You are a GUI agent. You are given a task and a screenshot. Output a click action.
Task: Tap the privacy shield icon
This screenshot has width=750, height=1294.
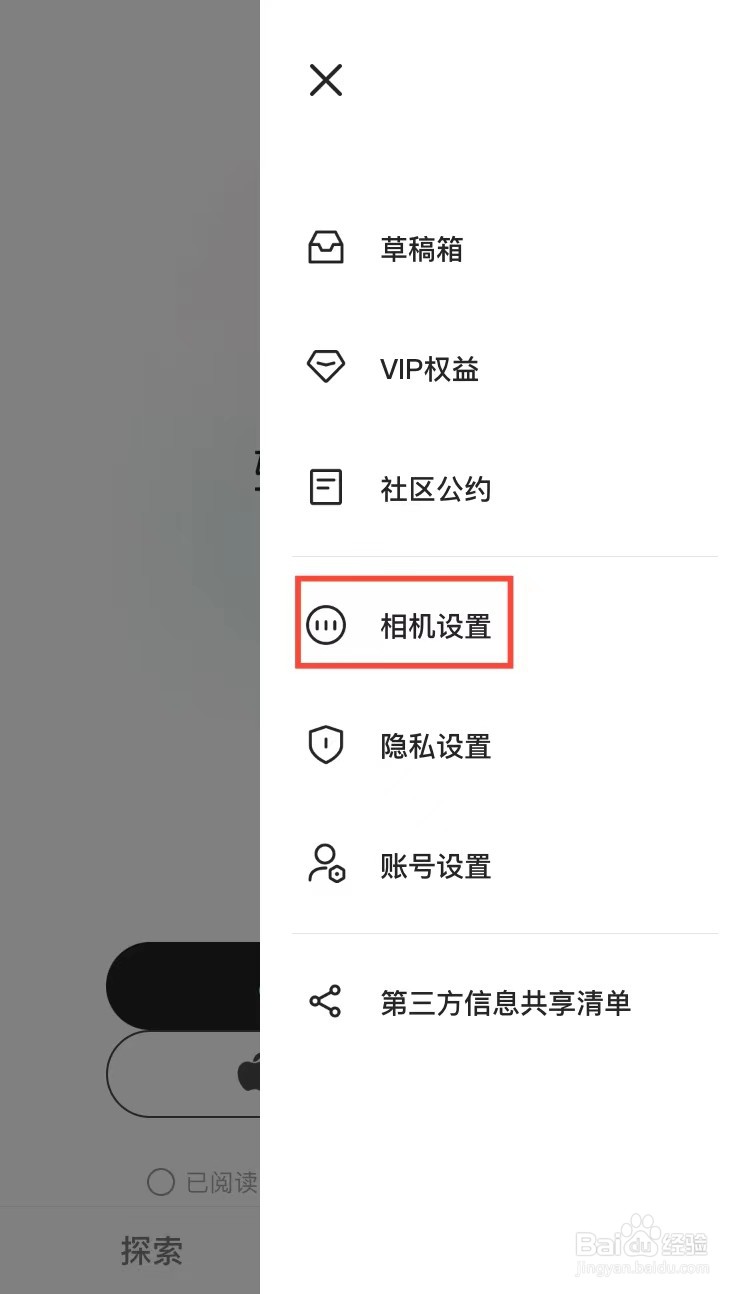tap(326, 746)
